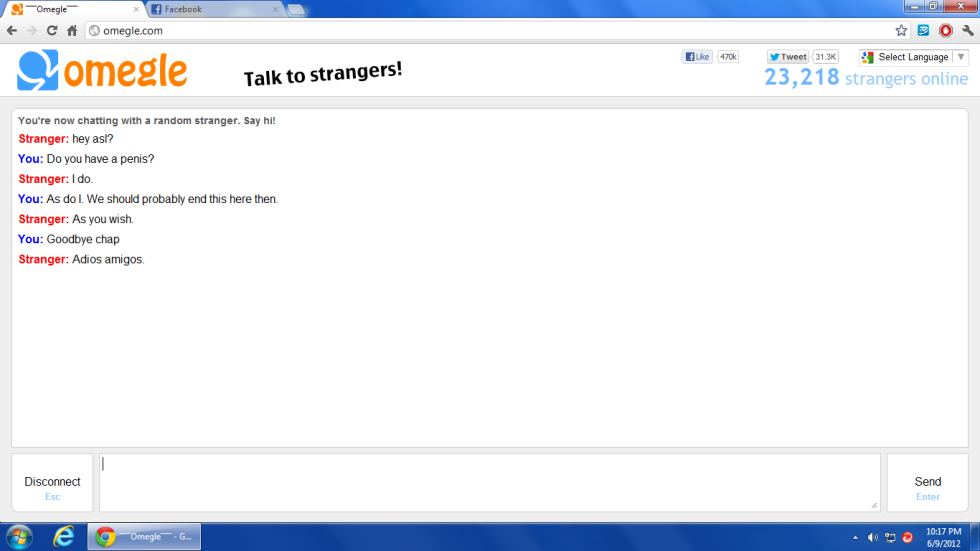Expand the Select Language dropdown
980x551 pixels.
(913, 57)
